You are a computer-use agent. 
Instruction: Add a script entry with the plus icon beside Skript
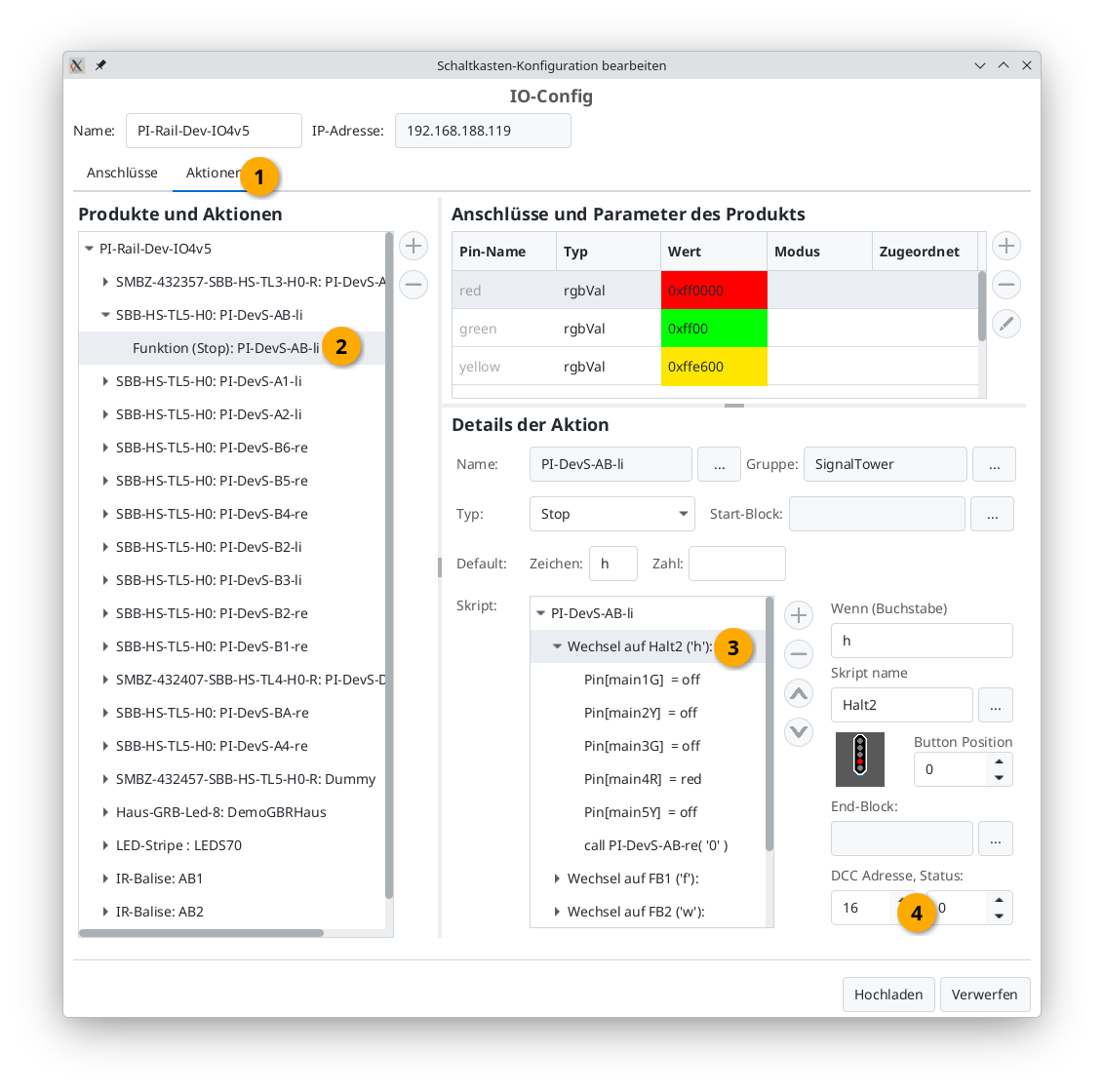pyautogui.click(x=799, y=615)
